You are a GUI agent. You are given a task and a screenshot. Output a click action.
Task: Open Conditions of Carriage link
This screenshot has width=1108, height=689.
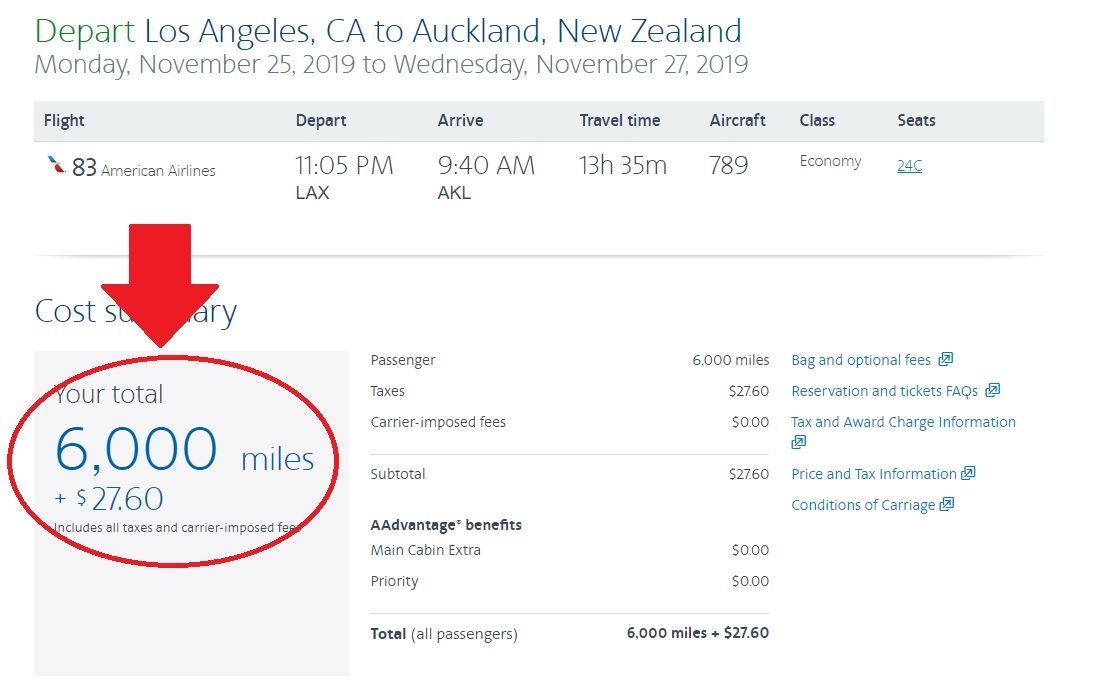pos(863,505)
